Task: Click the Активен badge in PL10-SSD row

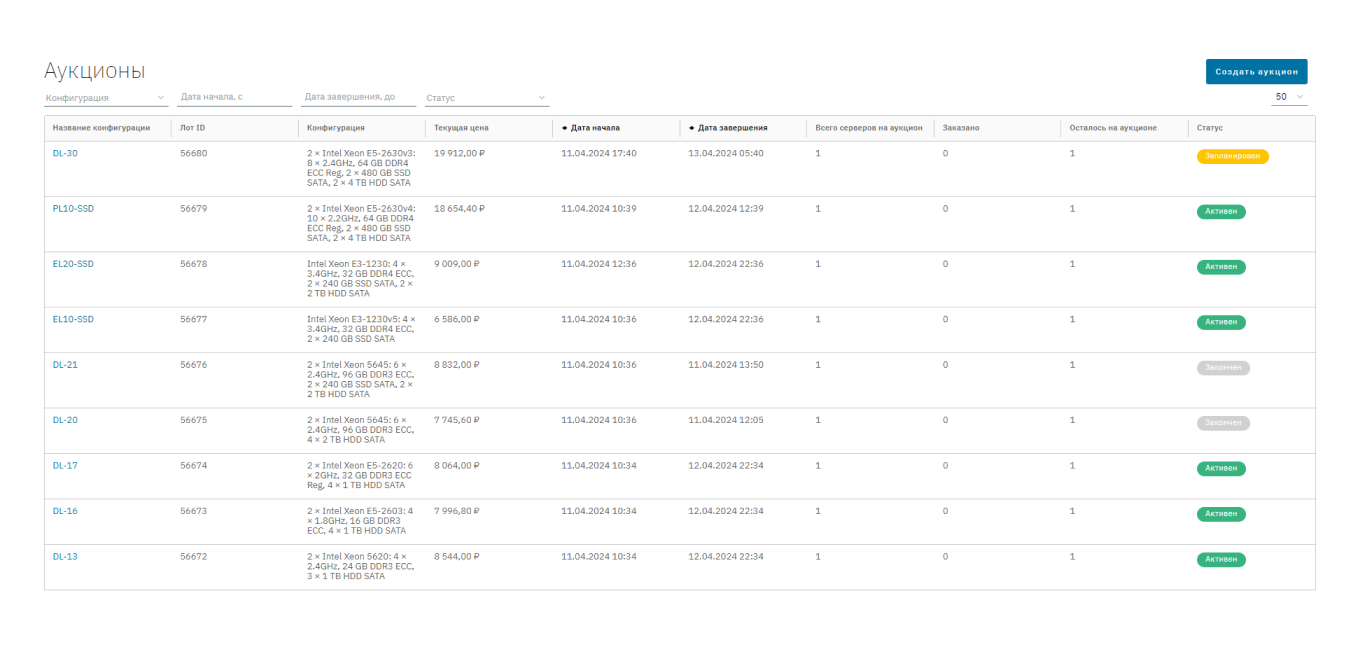Action: click(1221, 212)
